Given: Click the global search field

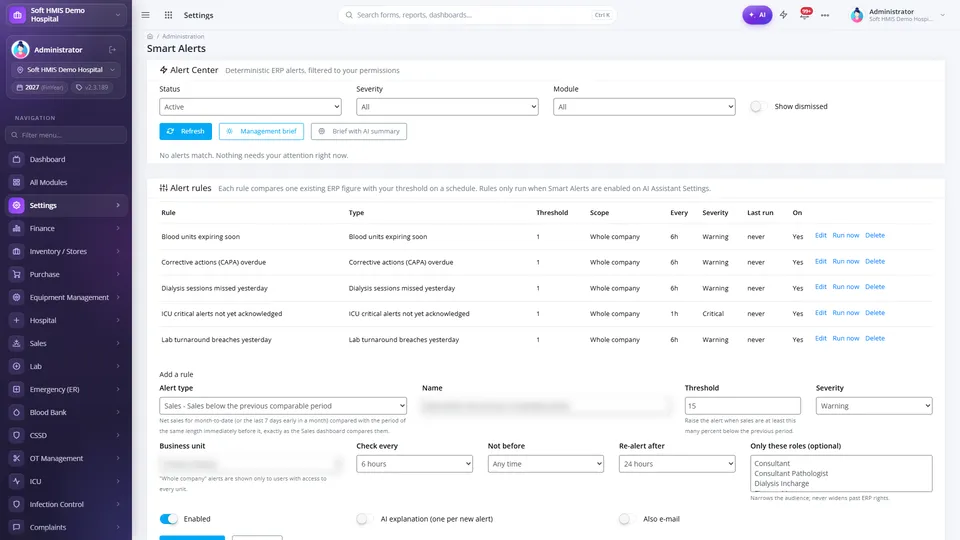Looking at the screenshot, I should click(477, 15).
